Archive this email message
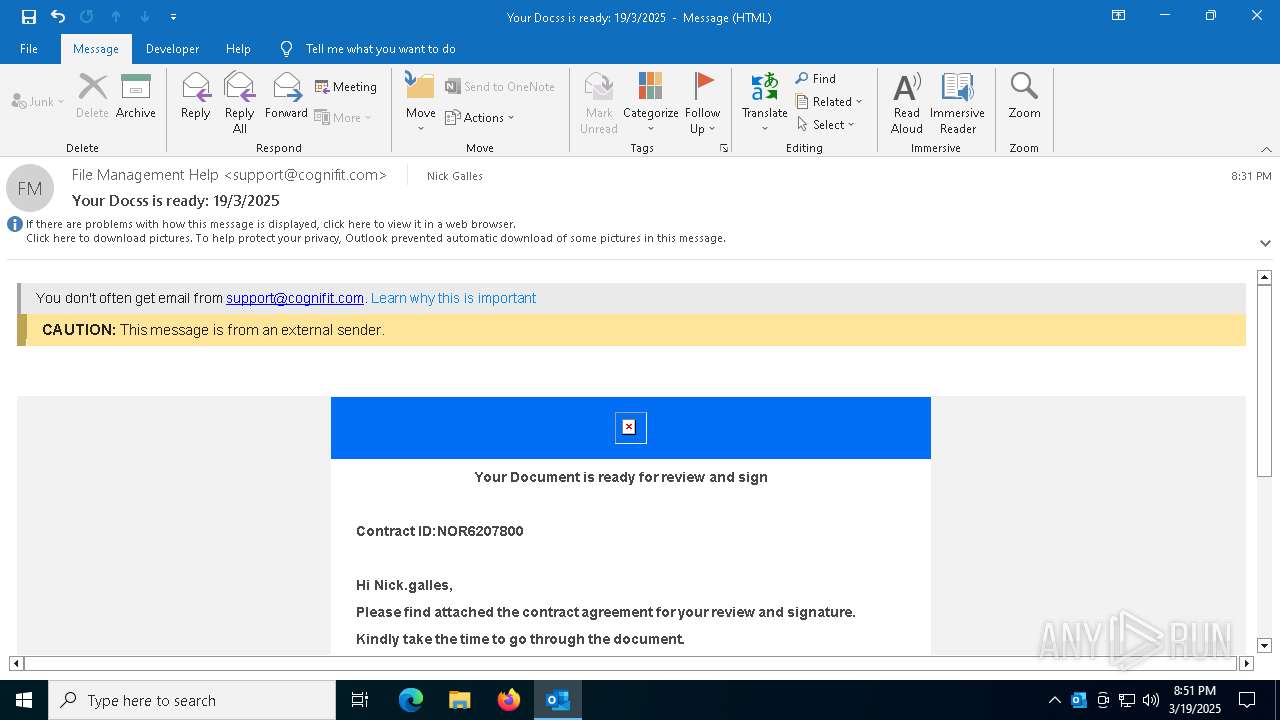The image size is (1280, 720). (x=136, y=97)
